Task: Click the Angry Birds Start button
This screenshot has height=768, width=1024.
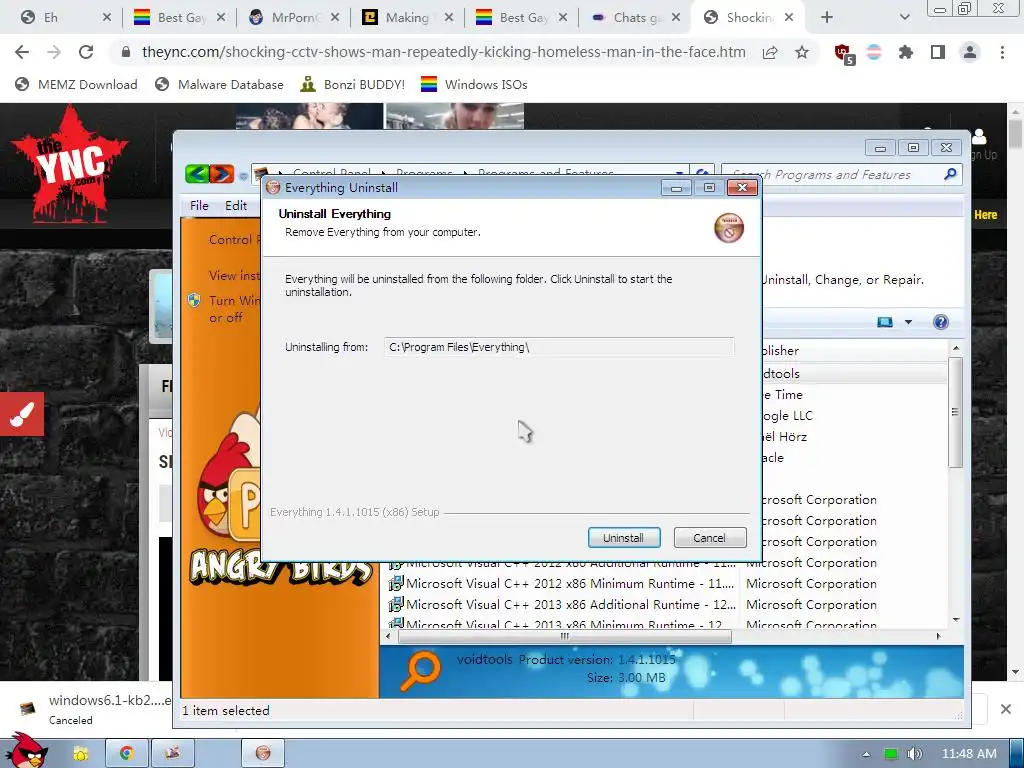Action: click(x=25, y=750)
